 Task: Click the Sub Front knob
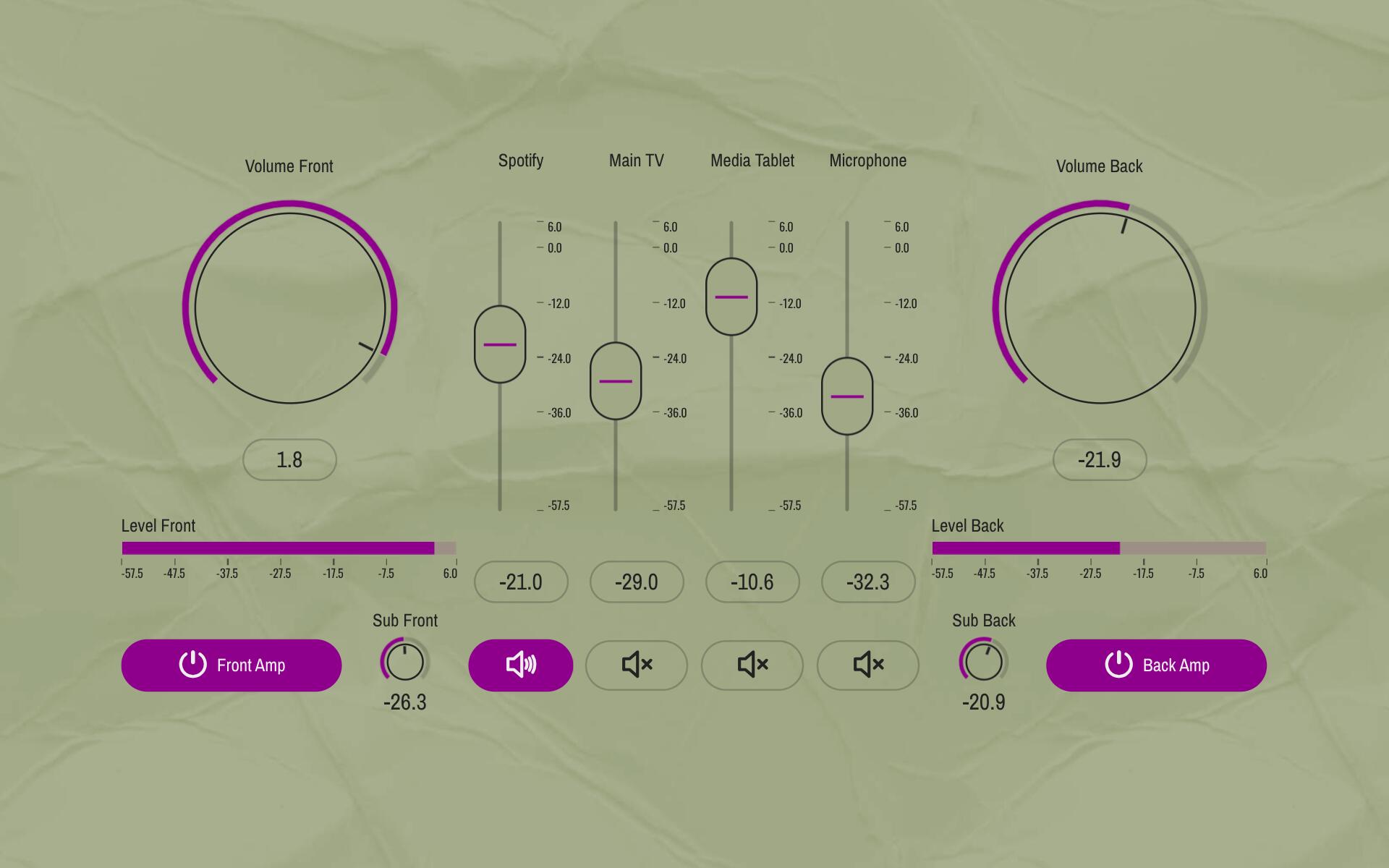tap(404, 661)
